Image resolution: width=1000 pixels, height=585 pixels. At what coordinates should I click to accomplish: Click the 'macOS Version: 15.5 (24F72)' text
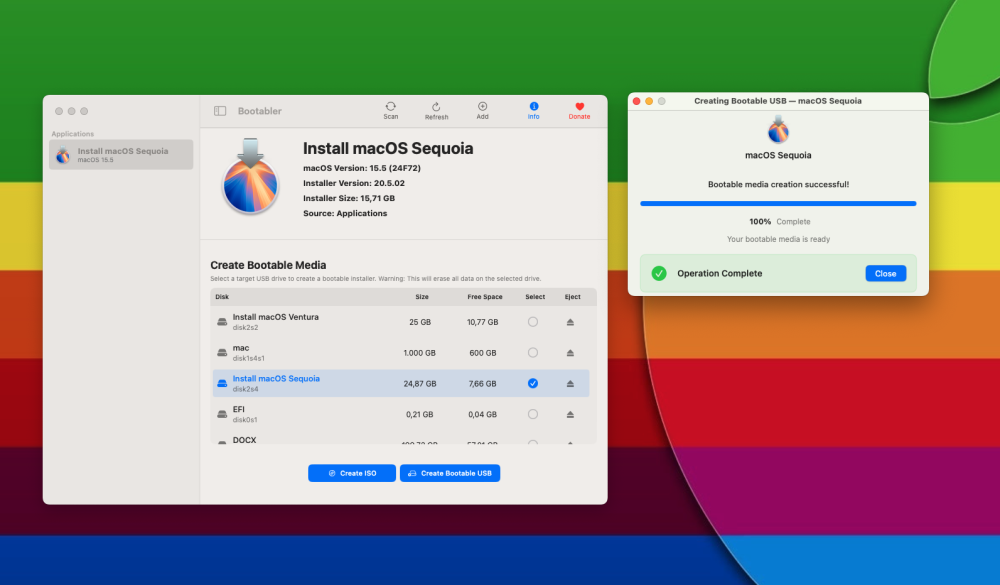click(362, 168)
